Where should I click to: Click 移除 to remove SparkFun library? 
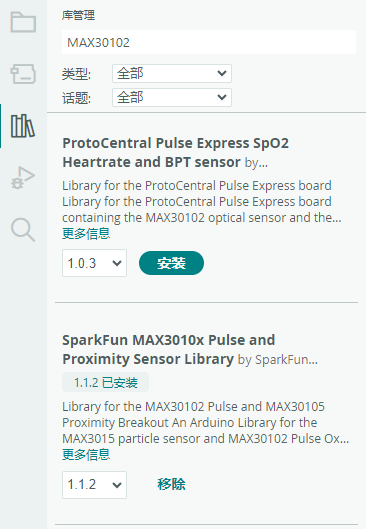coord(171,484)
